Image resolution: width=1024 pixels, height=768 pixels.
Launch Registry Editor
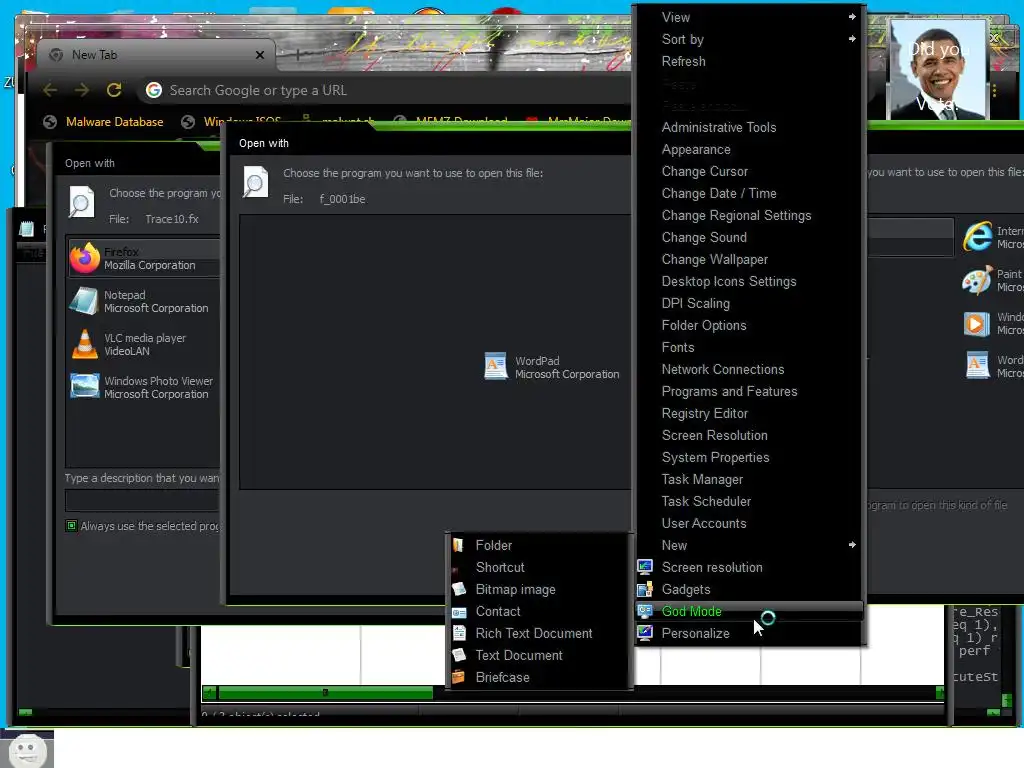[x=749, y=413]
